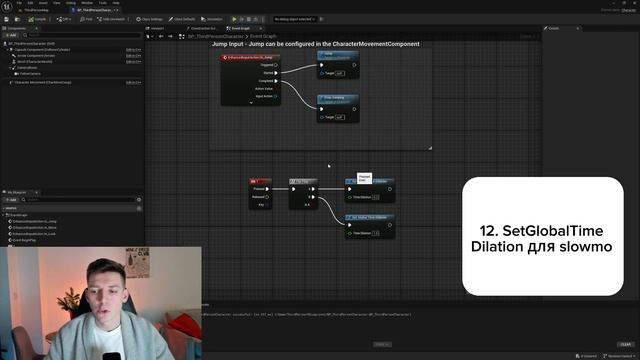The width and height of the screenshot is (640, 360).
Task: Open the Details panel tab
Action: coord(554,29)
